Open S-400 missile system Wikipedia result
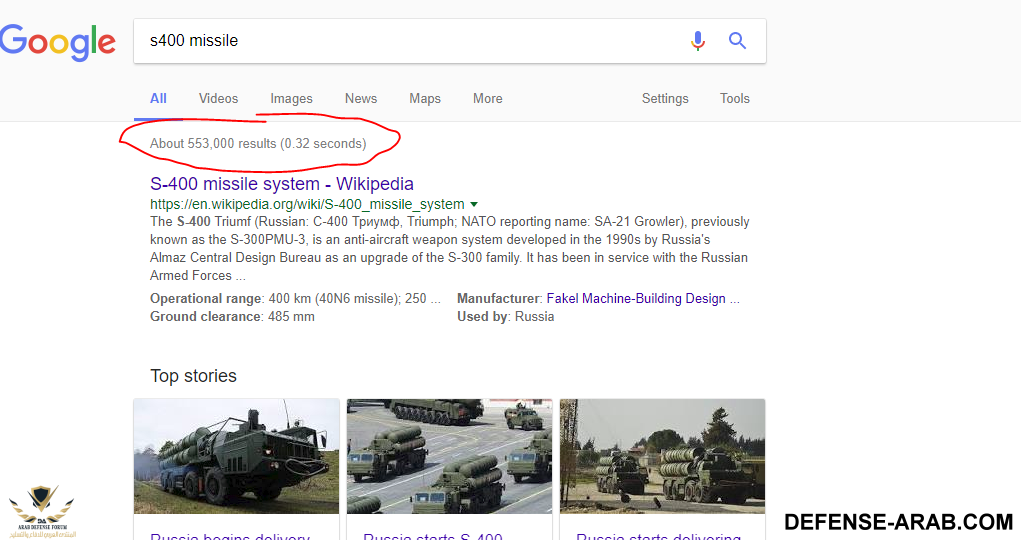1021x540 pixels. [282, 184]
